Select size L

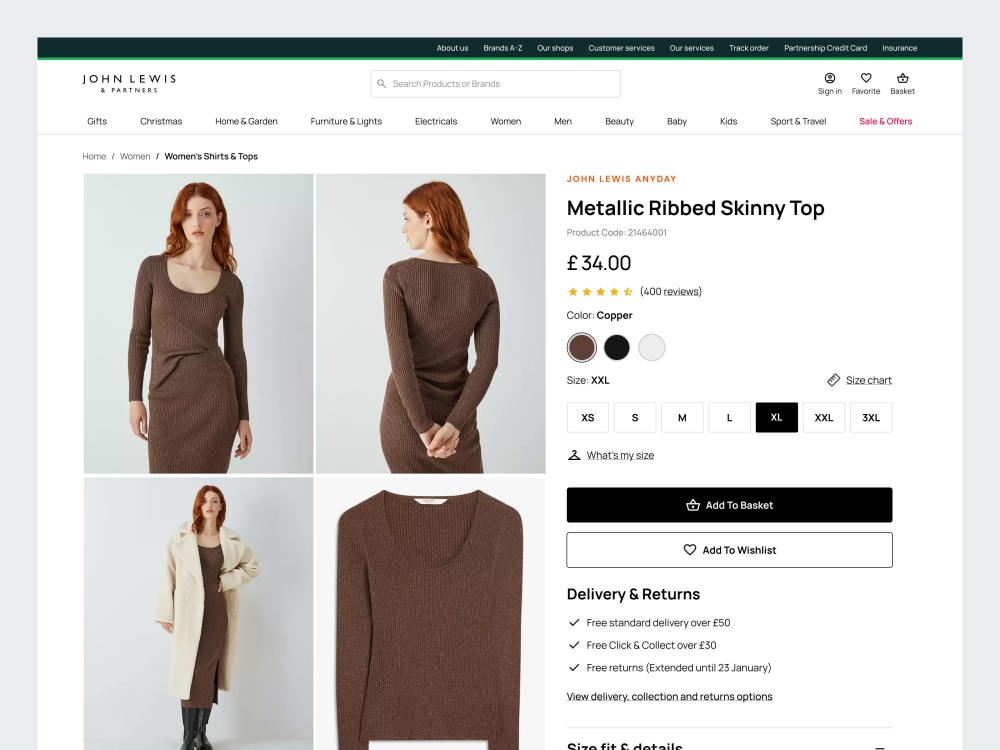click(729, 418)
